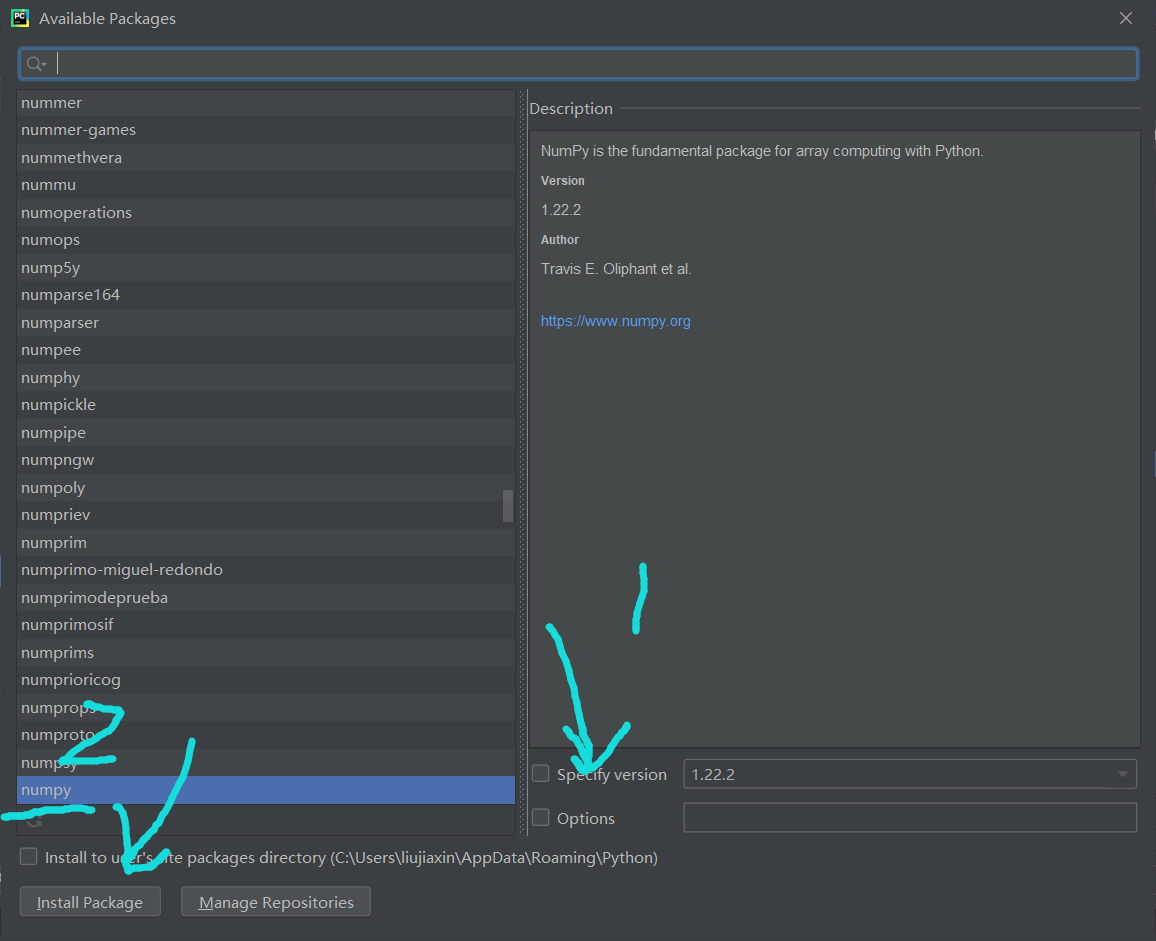Select the numparser package
The height and width of the screenshot is (941, 1156).
coord(265,322)
